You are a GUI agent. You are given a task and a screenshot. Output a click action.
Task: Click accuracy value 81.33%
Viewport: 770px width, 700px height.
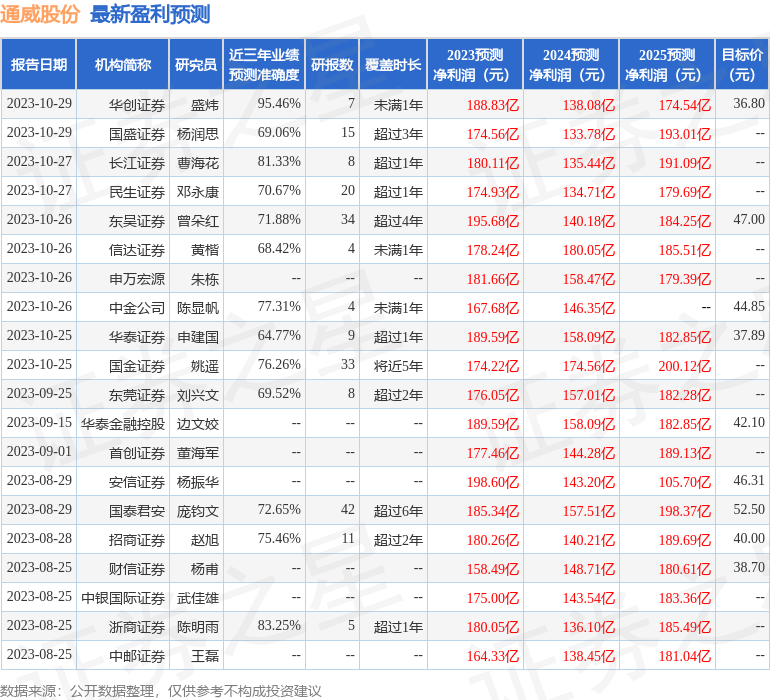pyautogui.click(x=279, y=162)
